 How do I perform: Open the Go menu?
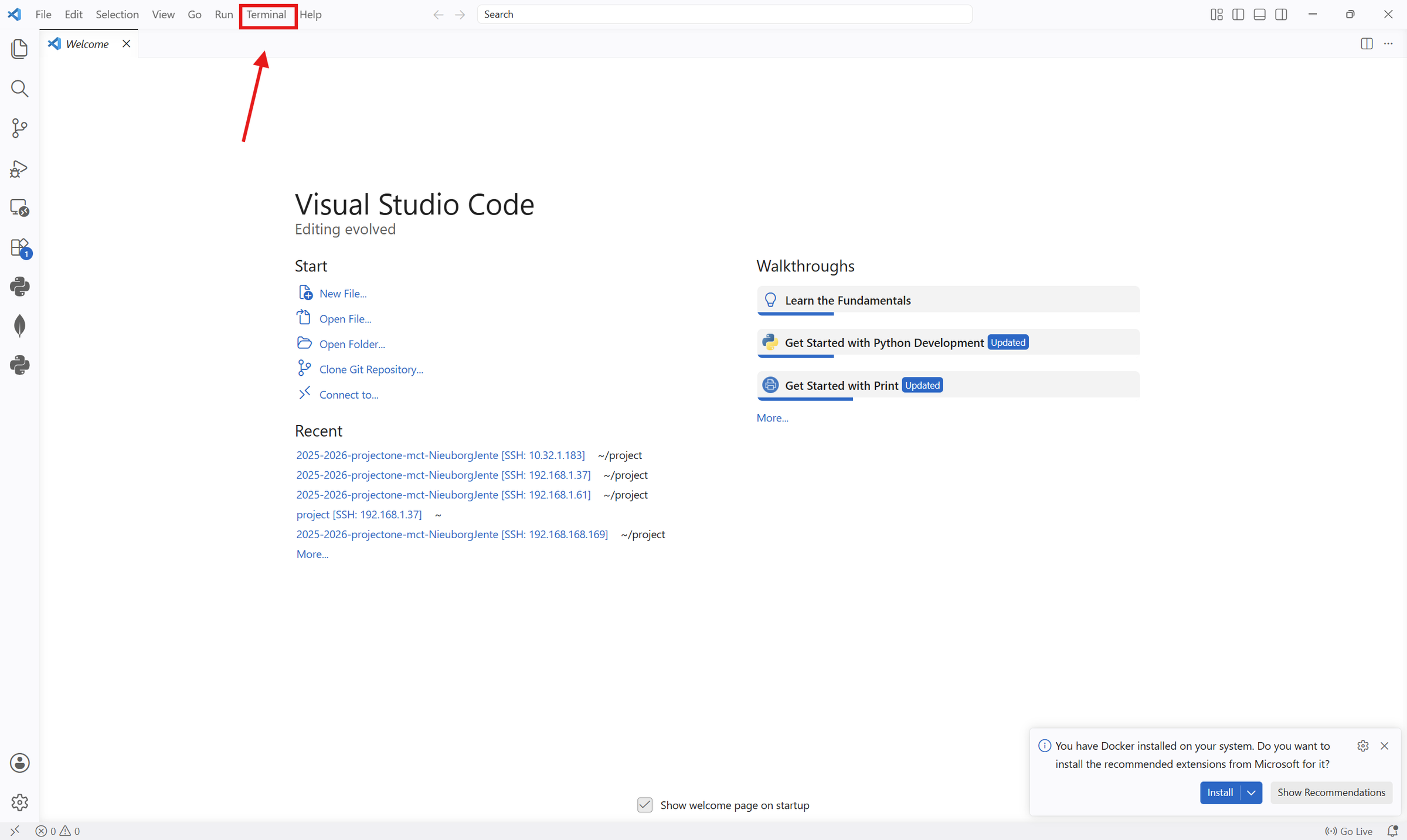click(195, 15)
